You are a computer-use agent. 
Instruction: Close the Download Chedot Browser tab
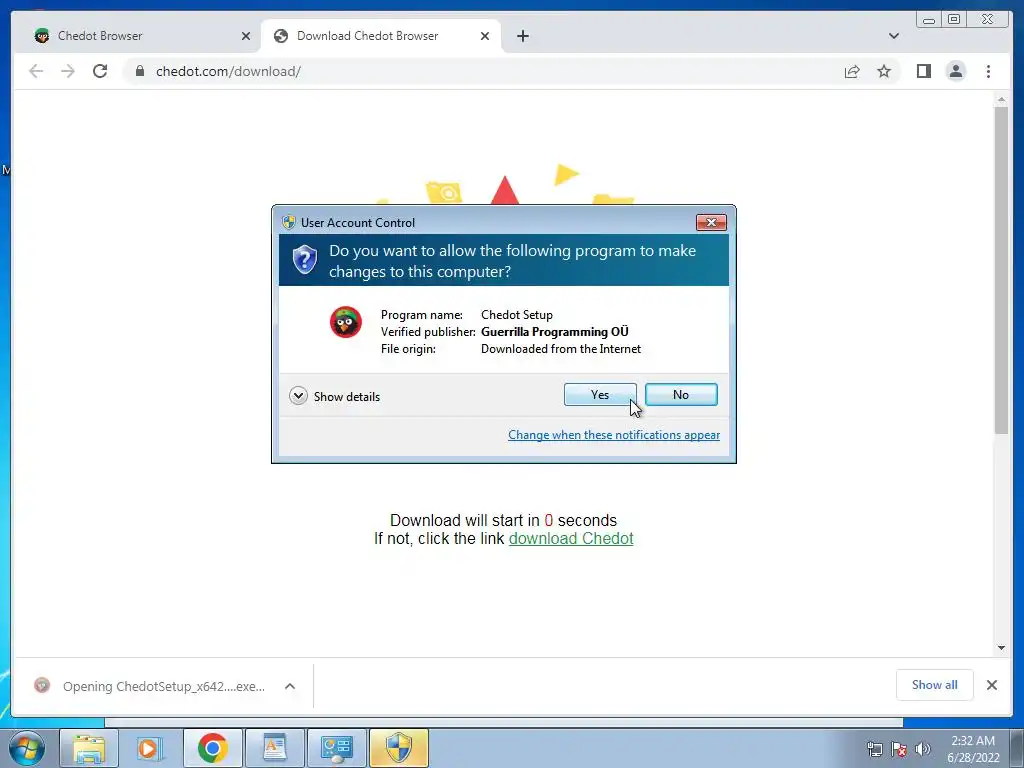(x=485, y=36)
